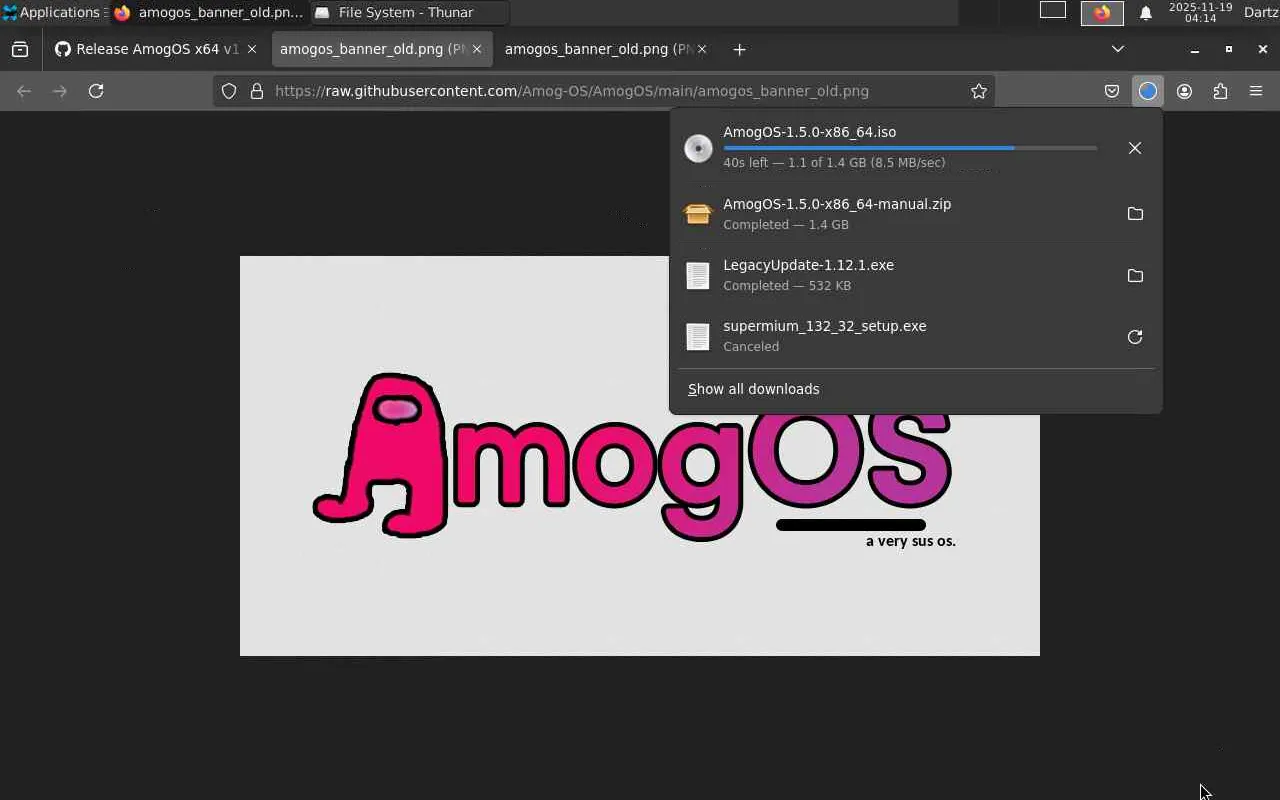Select the Firefox window button in the taskbar
The height and width of the screenshot is (800, 1280).
point(210,13)
